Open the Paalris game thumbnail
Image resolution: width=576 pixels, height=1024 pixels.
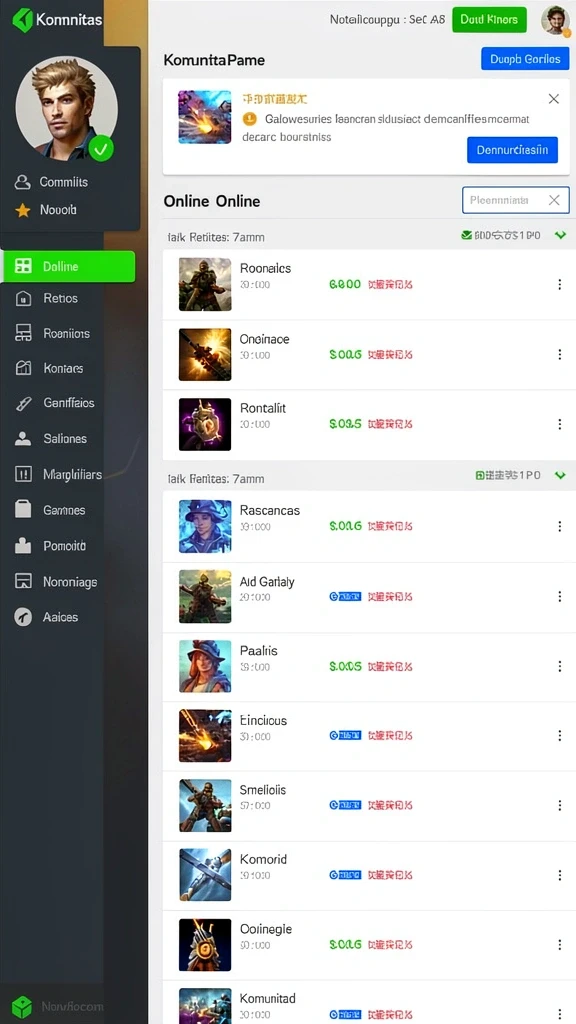[x=205, y=666]
